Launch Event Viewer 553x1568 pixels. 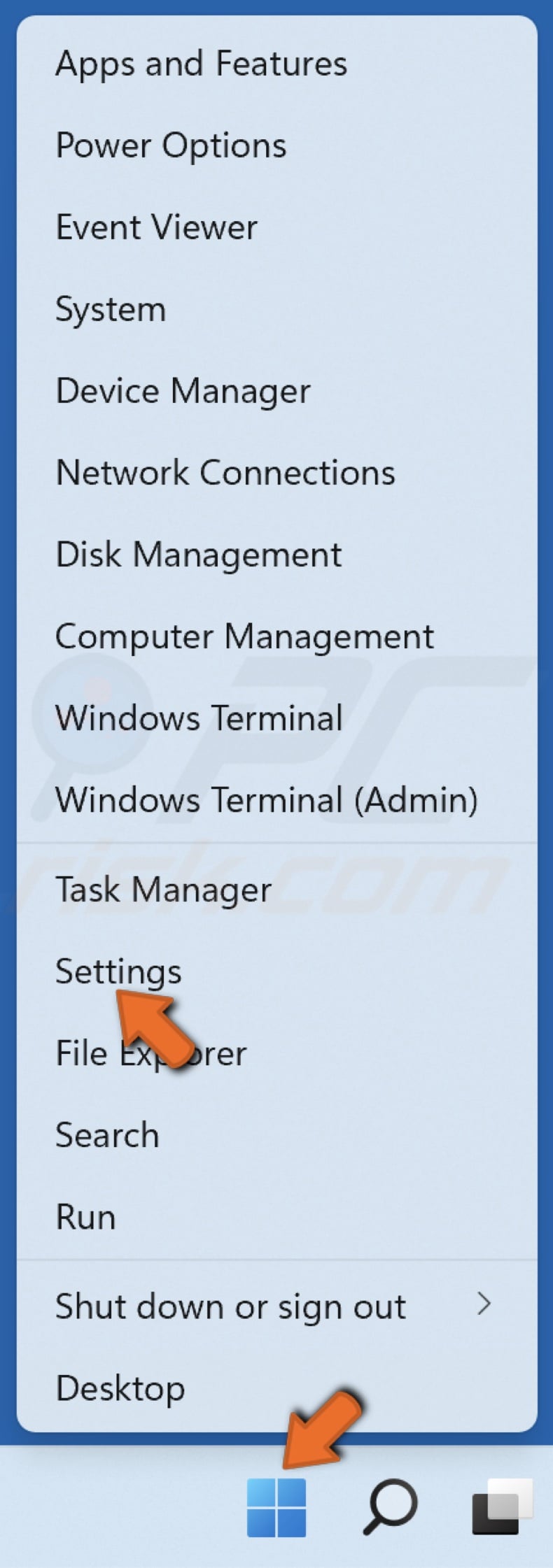click(155, 227)
